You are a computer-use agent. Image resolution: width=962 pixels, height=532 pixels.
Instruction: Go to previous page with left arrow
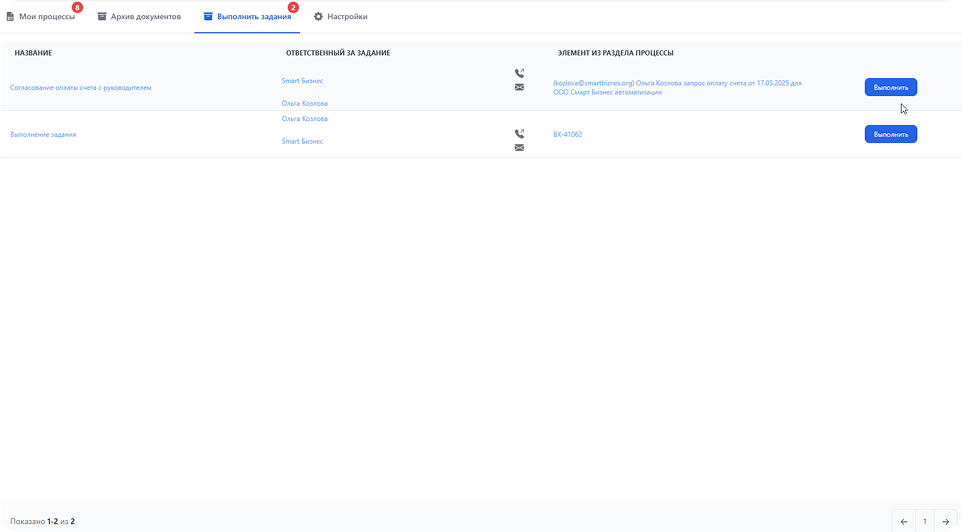[x=904, y=521]
